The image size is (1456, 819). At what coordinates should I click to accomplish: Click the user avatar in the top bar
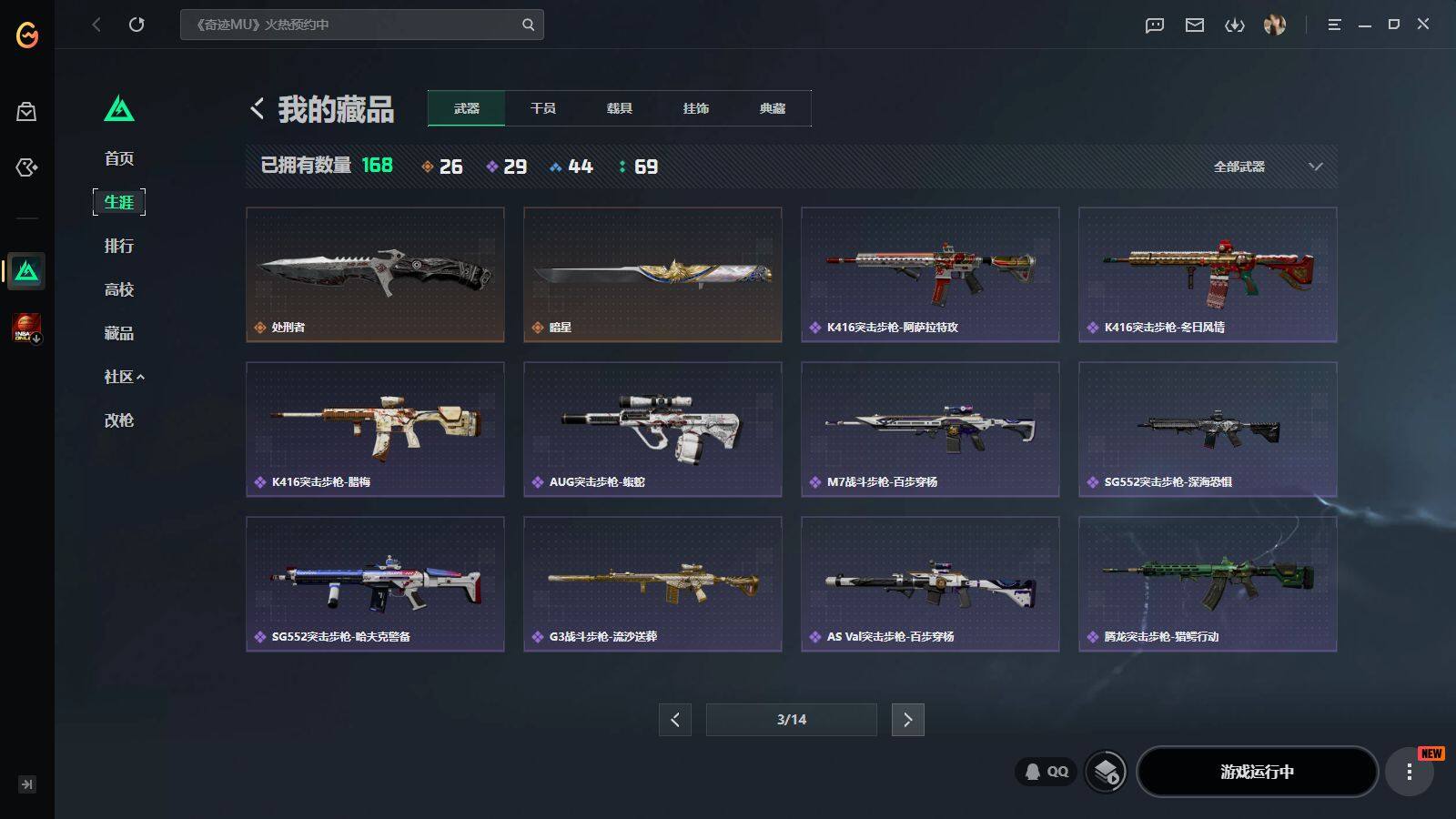coord(1275,25)
